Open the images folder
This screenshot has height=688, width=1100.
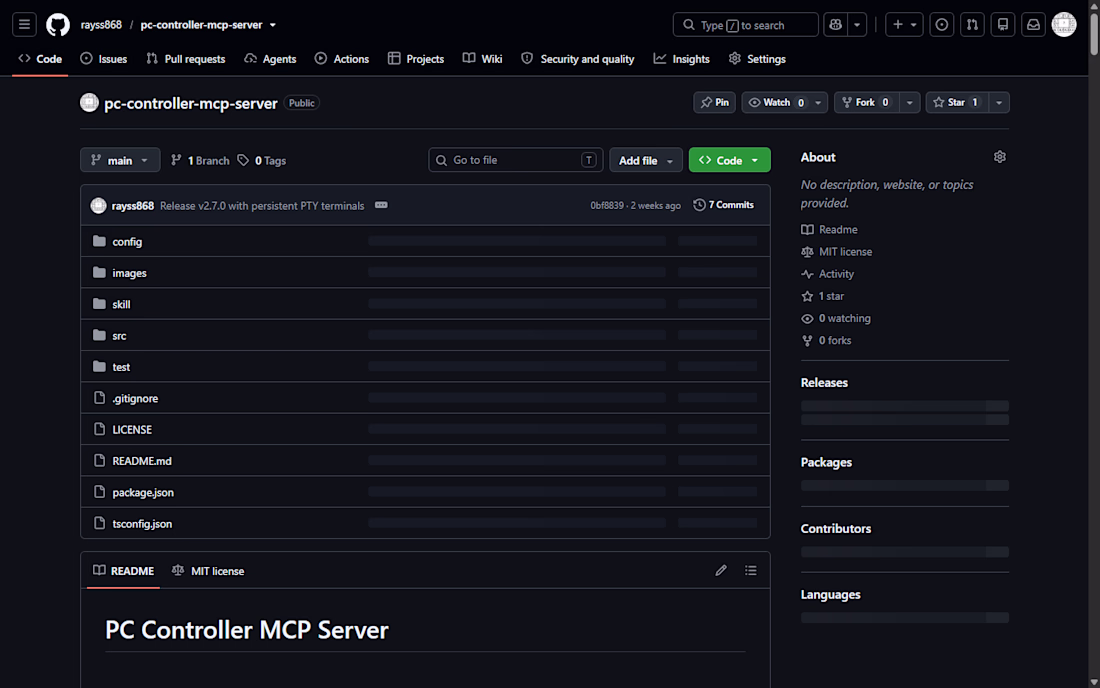pyautogui.click(x=129, y=273)
